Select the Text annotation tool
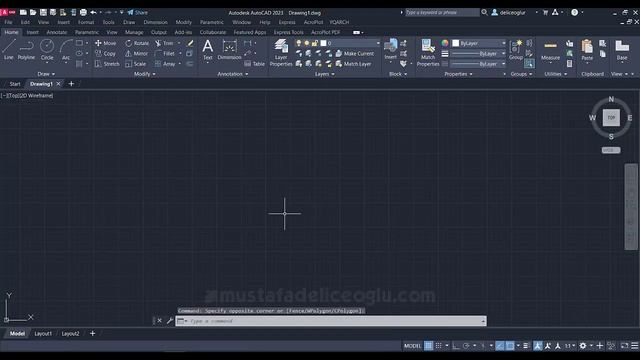Image resolution: width=640 pixels, height=360 pixels. (208, 50)
